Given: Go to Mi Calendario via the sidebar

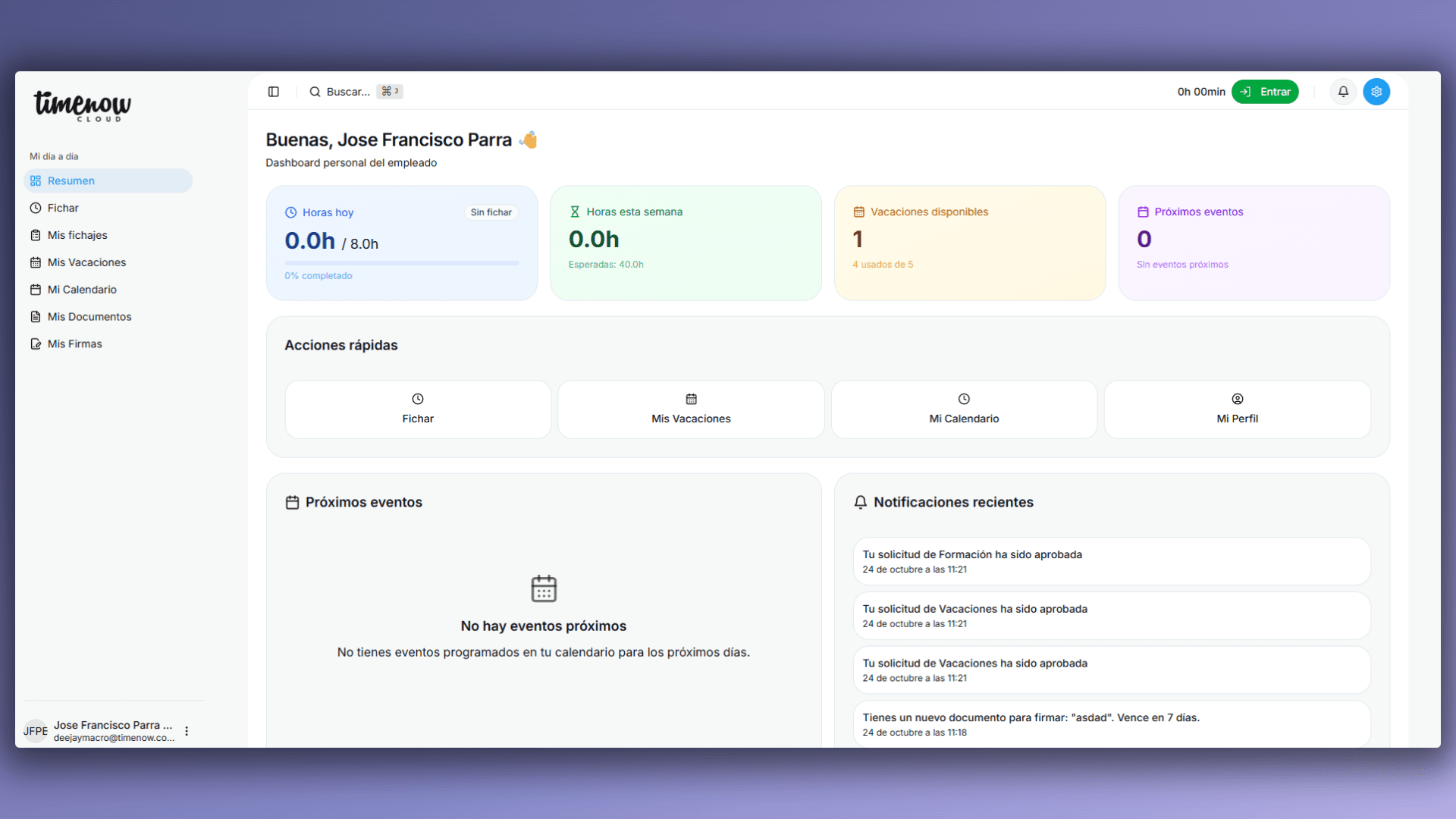Looking at the screenshot, I should [81, 289].
